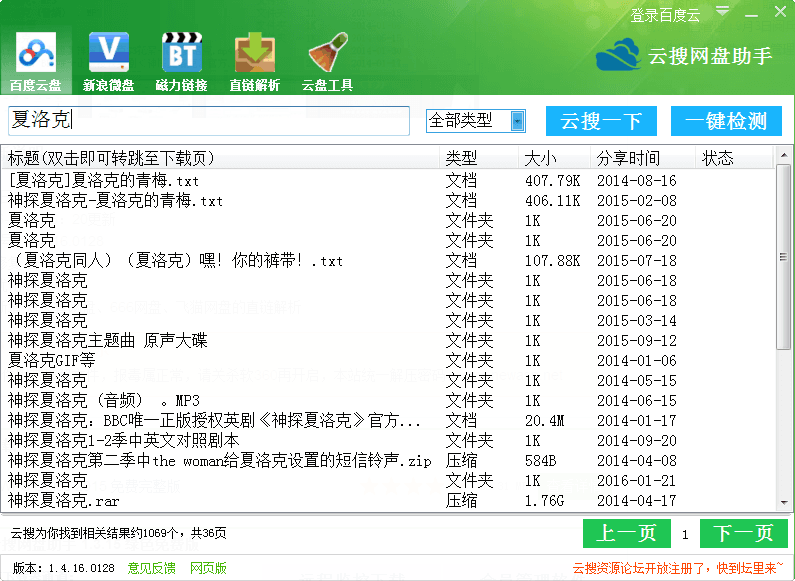
Task: Select 神探夏洛克（音频）。MP3 row
Action: pyautogui.click(x=389, y=401)
